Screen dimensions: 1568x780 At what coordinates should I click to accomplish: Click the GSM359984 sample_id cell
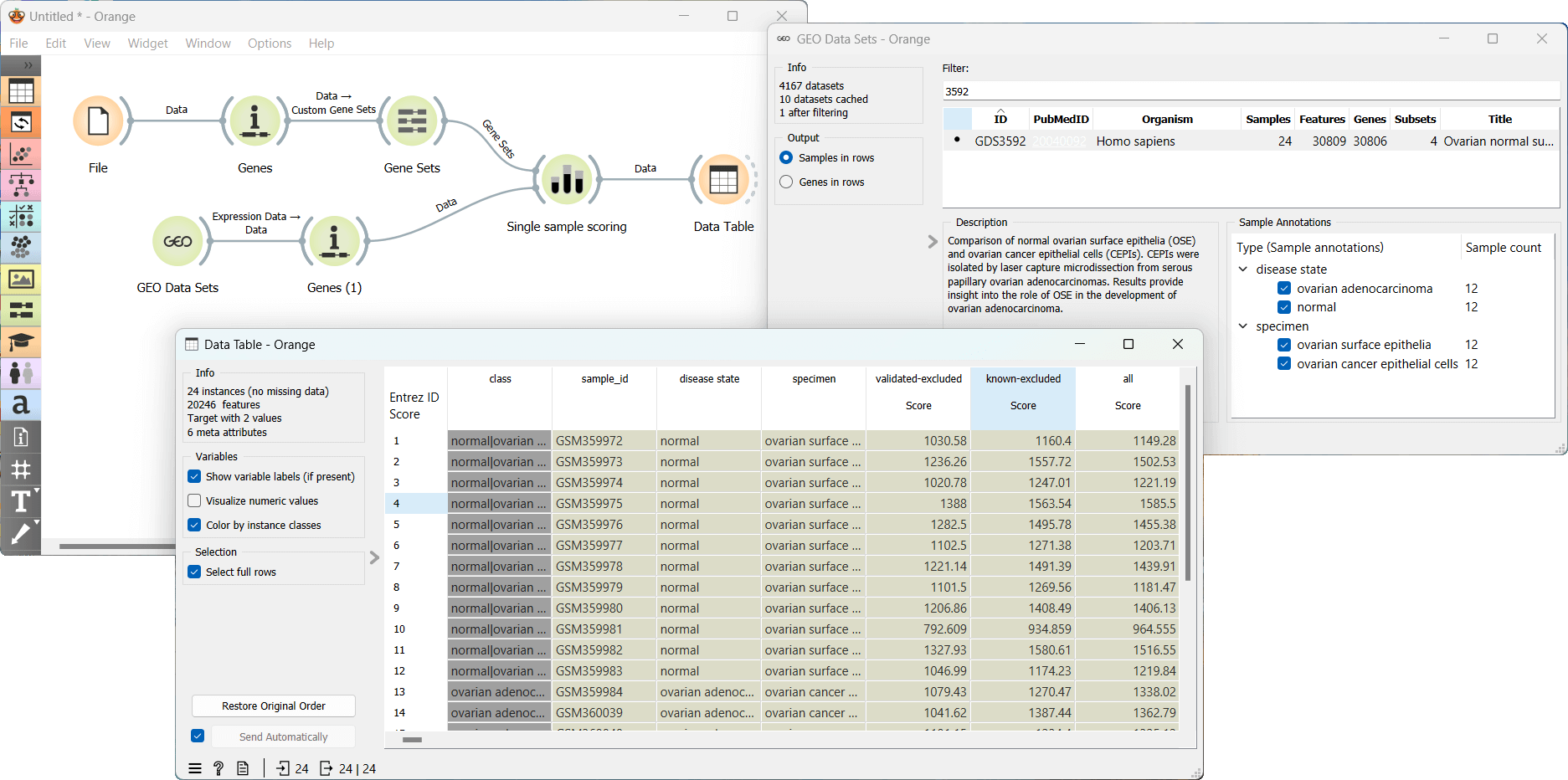(x=604, y=692)
